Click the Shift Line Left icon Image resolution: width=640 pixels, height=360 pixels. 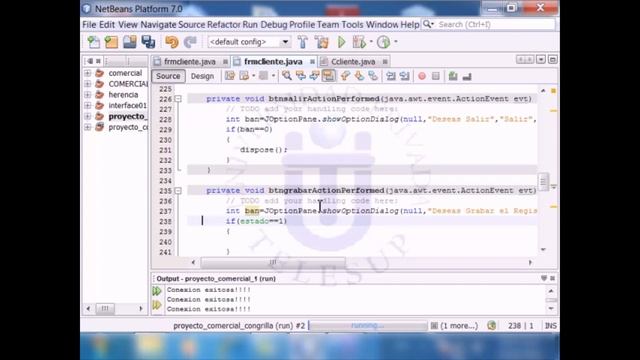click(391, 76)
